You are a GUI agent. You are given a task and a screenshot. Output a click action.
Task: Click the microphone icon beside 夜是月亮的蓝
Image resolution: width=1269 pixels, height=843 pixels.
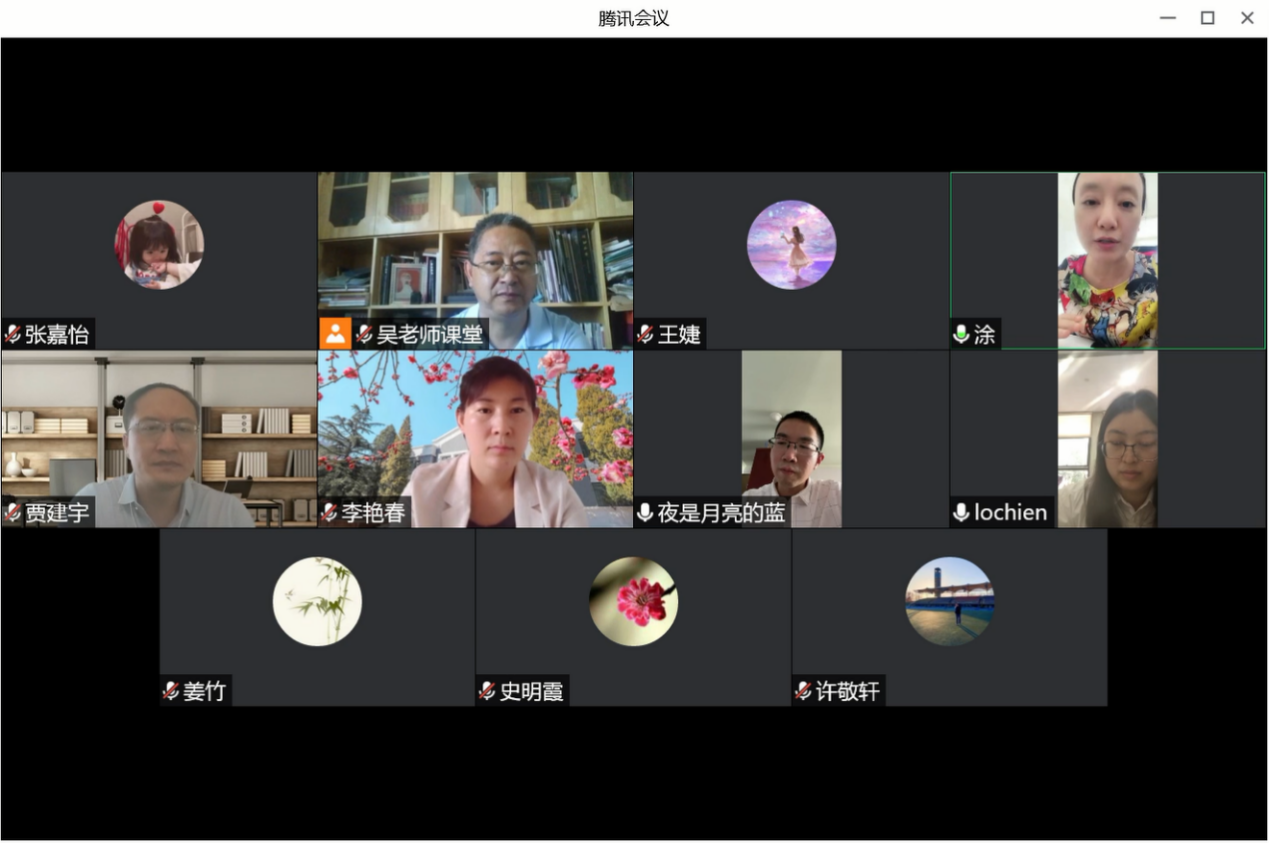646,513
